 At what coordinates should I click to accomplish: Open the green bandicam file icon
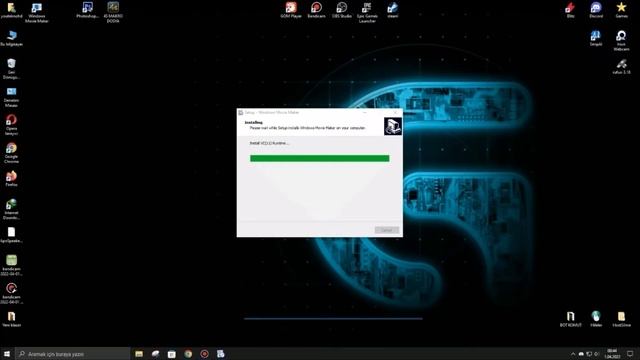click(x=11, y=265)
